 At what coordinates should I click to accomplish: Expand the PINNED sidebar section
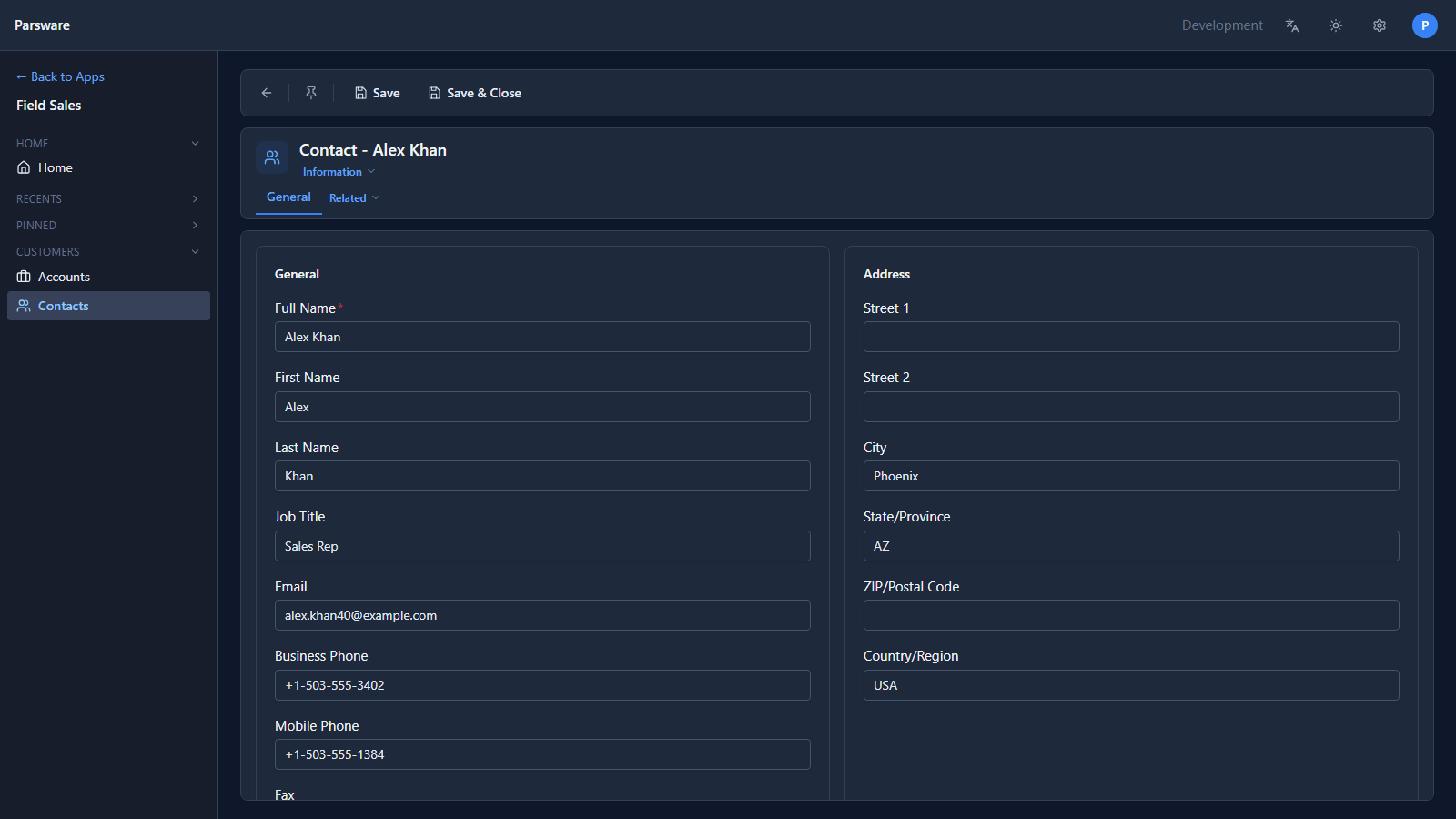[108, 226]
